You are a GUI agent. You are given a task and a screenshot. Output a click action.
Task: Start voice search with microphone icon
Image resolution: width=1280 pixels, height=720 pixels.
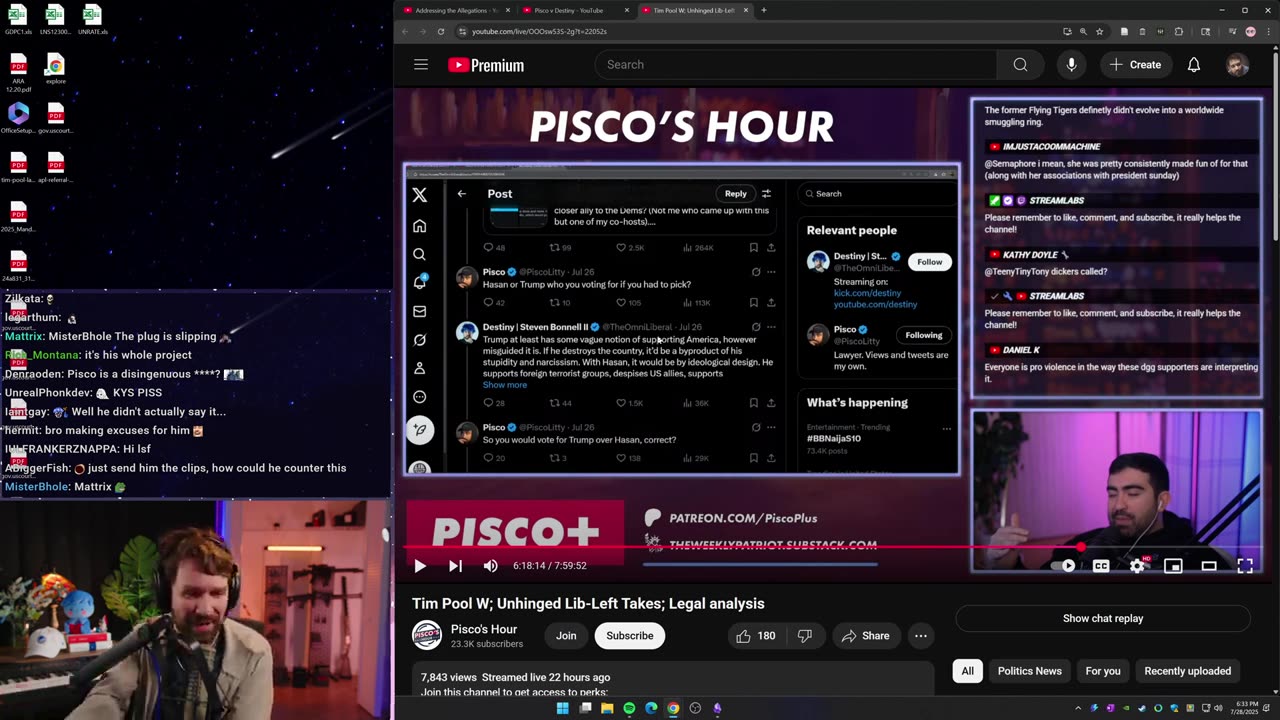(x=1071, y=65)
